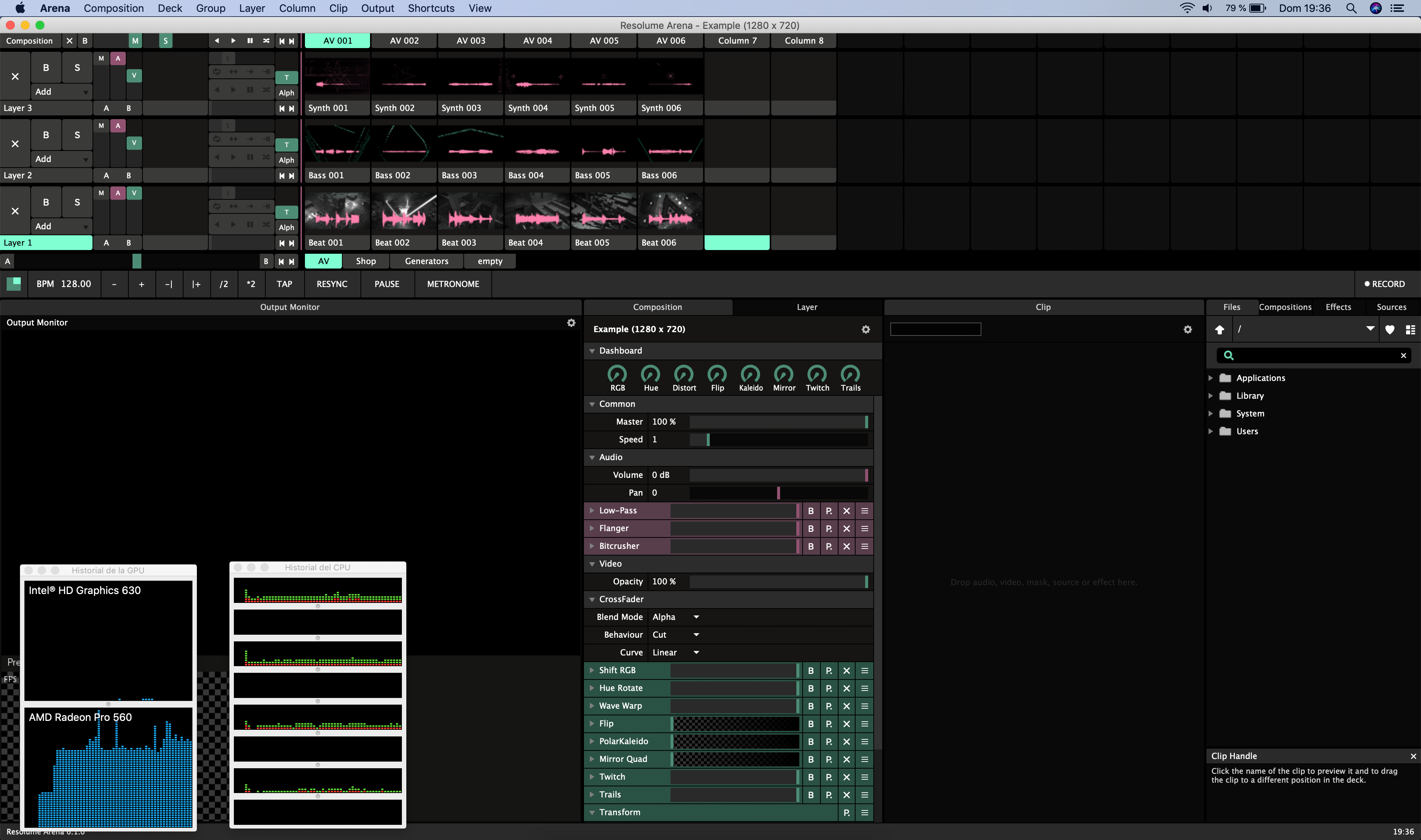Toggle Bypass on Shift RGB effect
This screenshot has height=840, width=1421.
(x=811, y=670)
